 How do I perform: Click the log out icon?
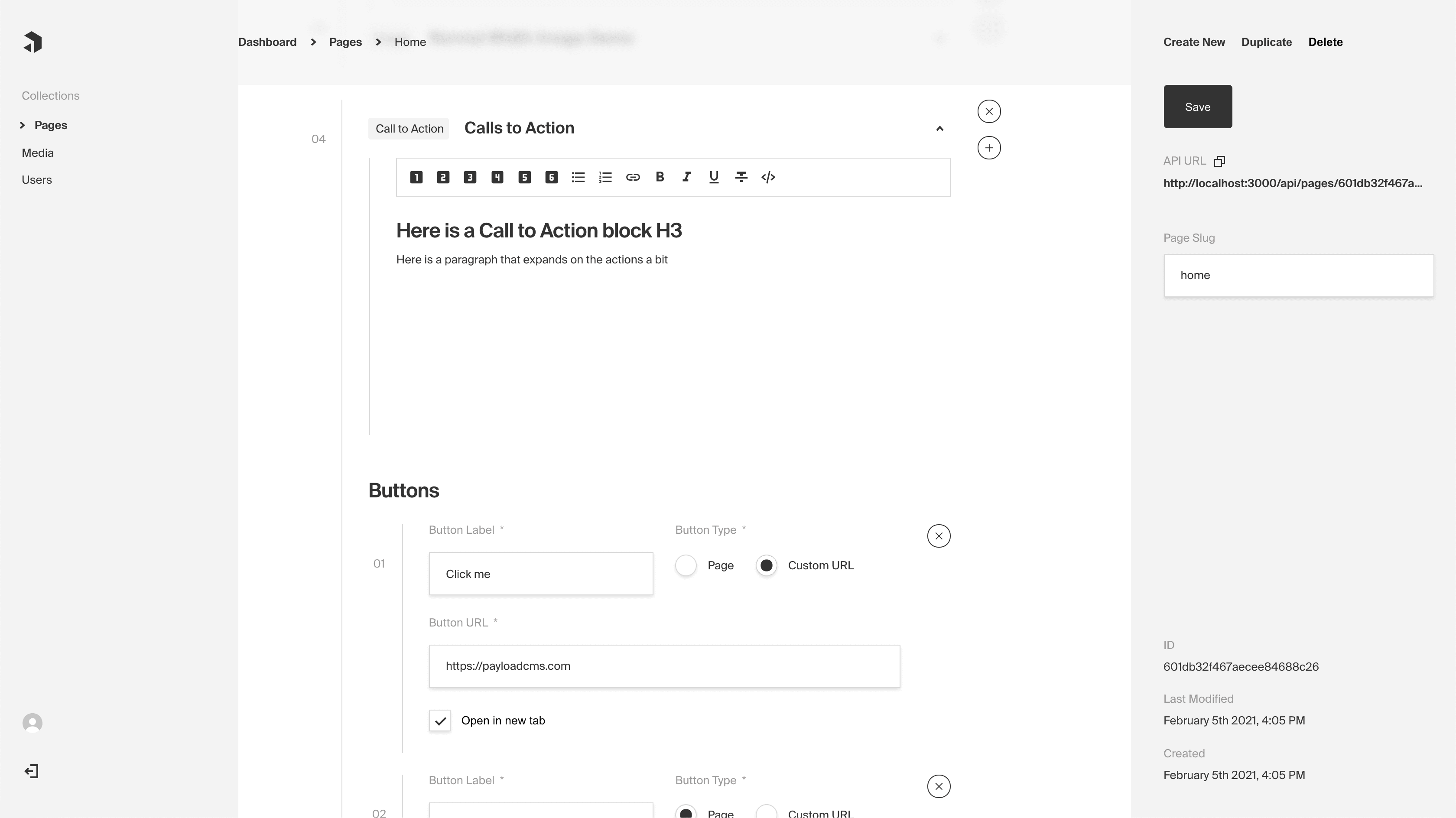(x=32, y=772)
